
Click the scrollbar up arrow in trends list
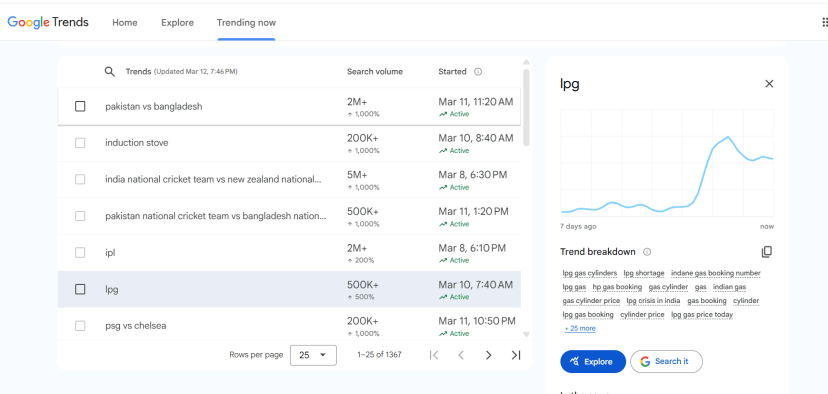tap(526, 62)
